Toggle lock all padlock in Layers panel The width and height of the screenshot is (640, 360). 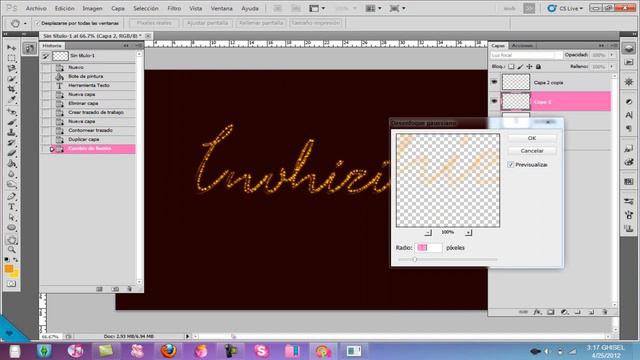coord(538,67)
